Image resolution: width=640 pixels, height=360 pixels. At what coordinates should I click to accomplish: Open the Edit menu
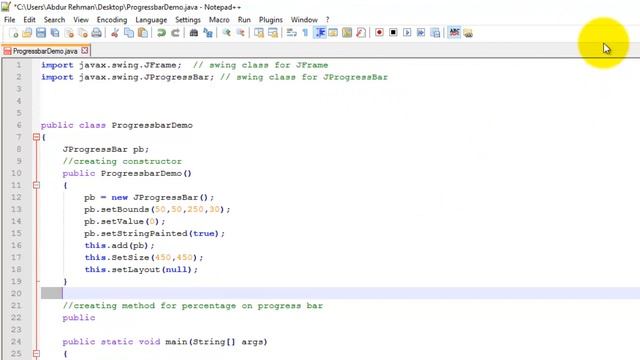click(x=29, y=20)
